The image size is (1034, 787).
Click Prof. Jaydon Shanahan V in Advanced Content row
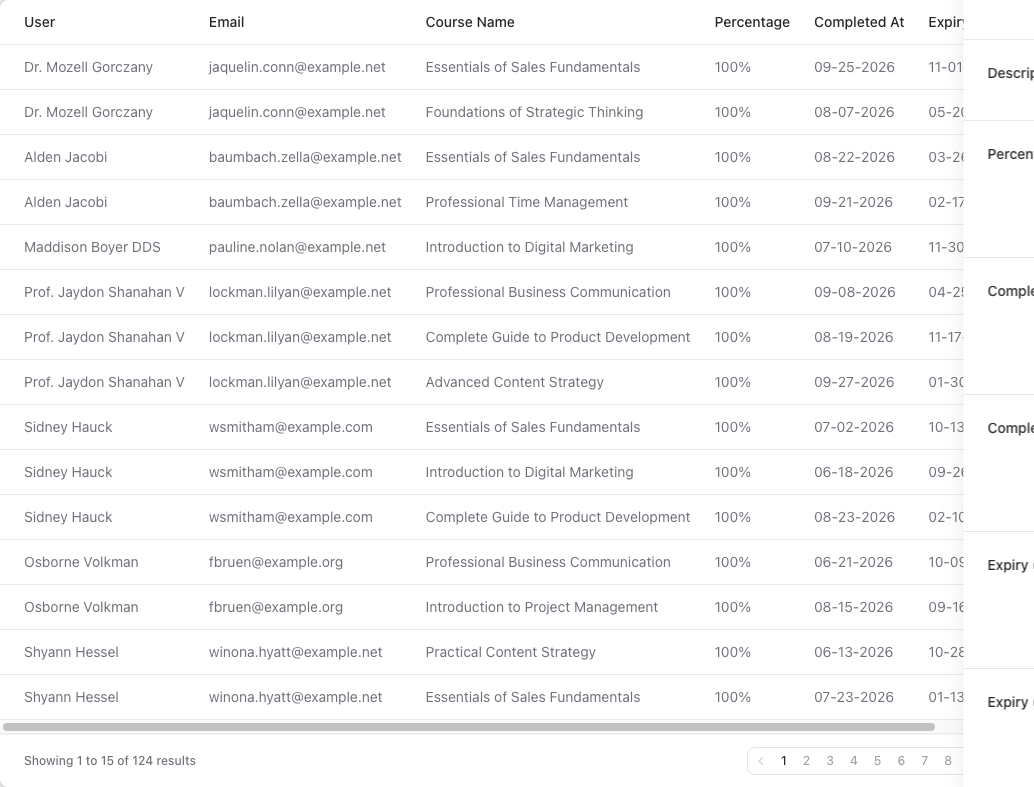104,382
